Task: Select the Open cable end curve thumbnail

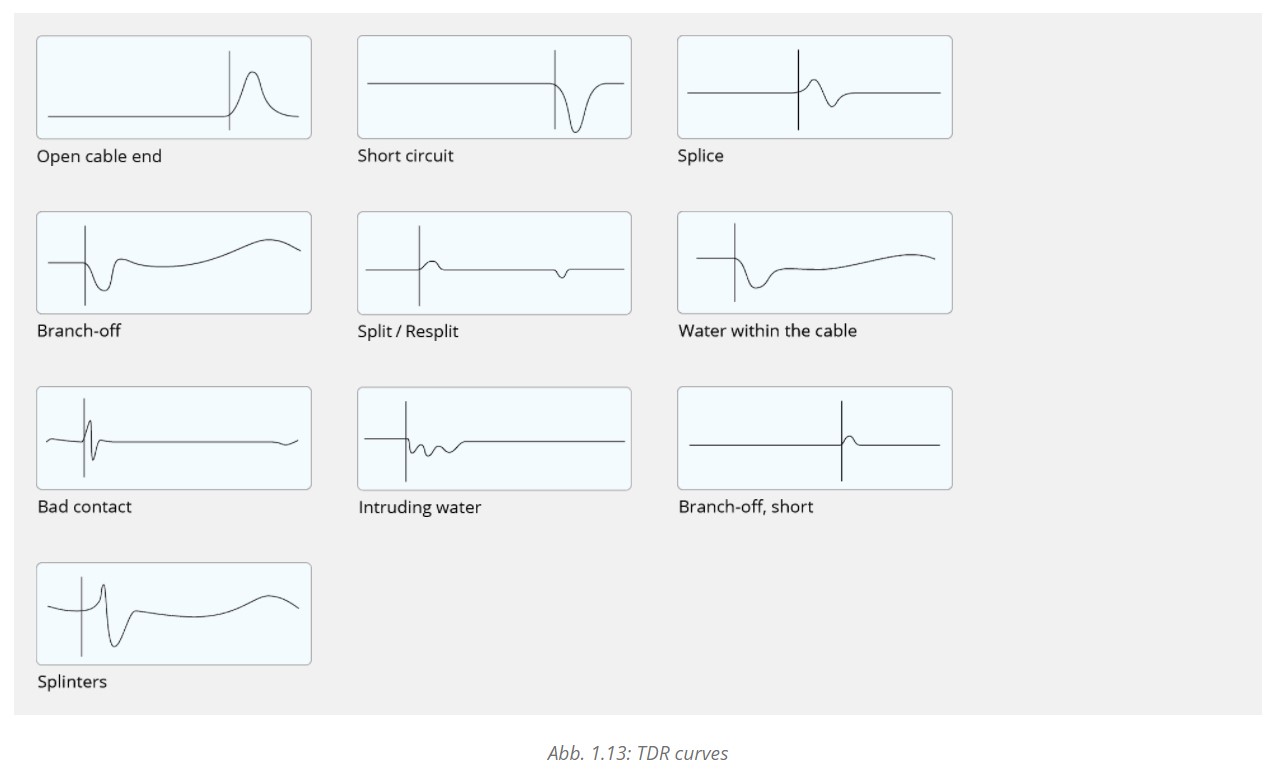Action: pos(174,87)
